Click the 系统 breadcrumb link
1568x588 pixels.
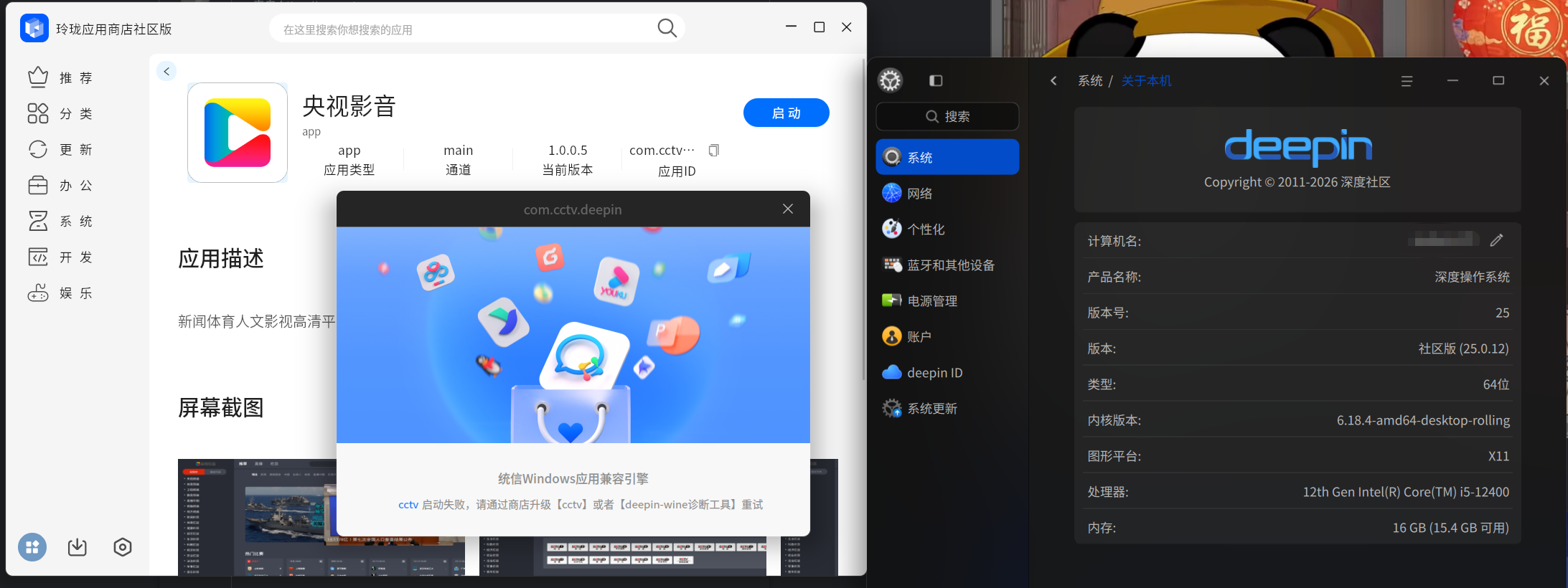(x=1090, y=81)
